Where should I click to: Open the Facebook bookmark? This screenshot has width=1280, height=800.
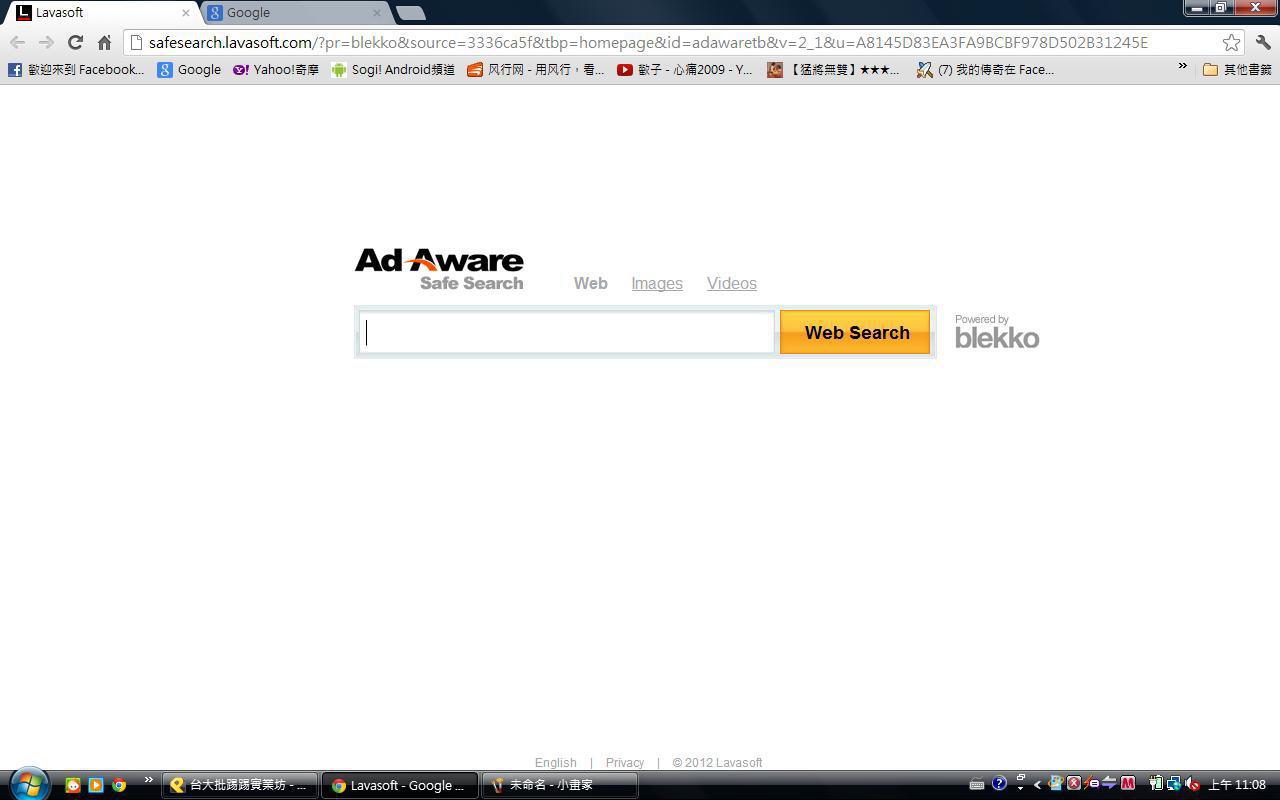[x=76, y=69]
